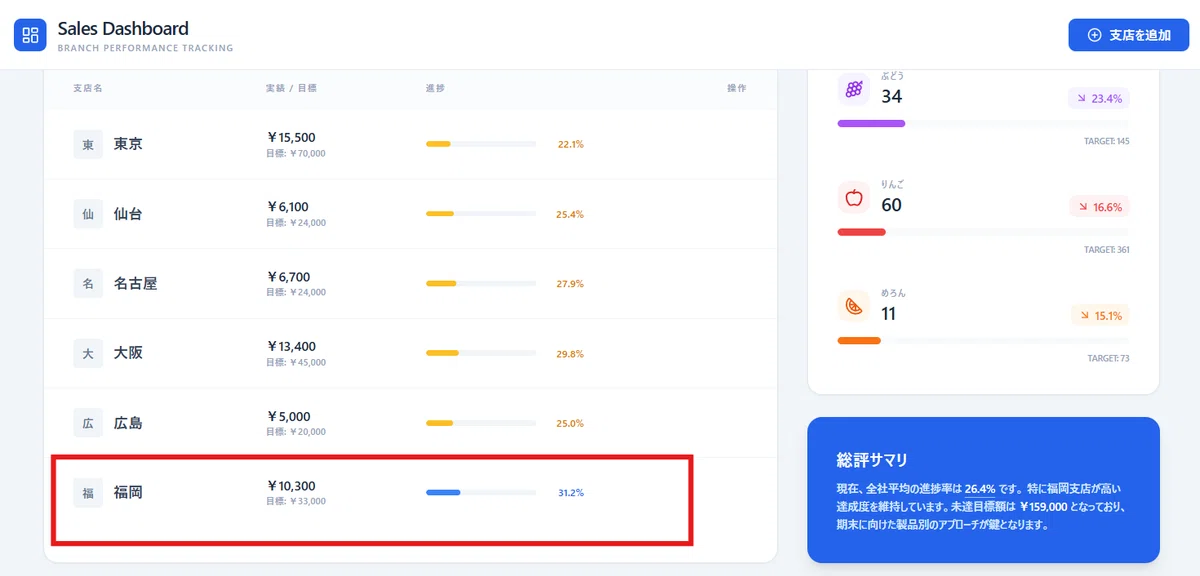
Task: Click the 大 avatar badge for Osaka
Action: (x=88, y=353)
